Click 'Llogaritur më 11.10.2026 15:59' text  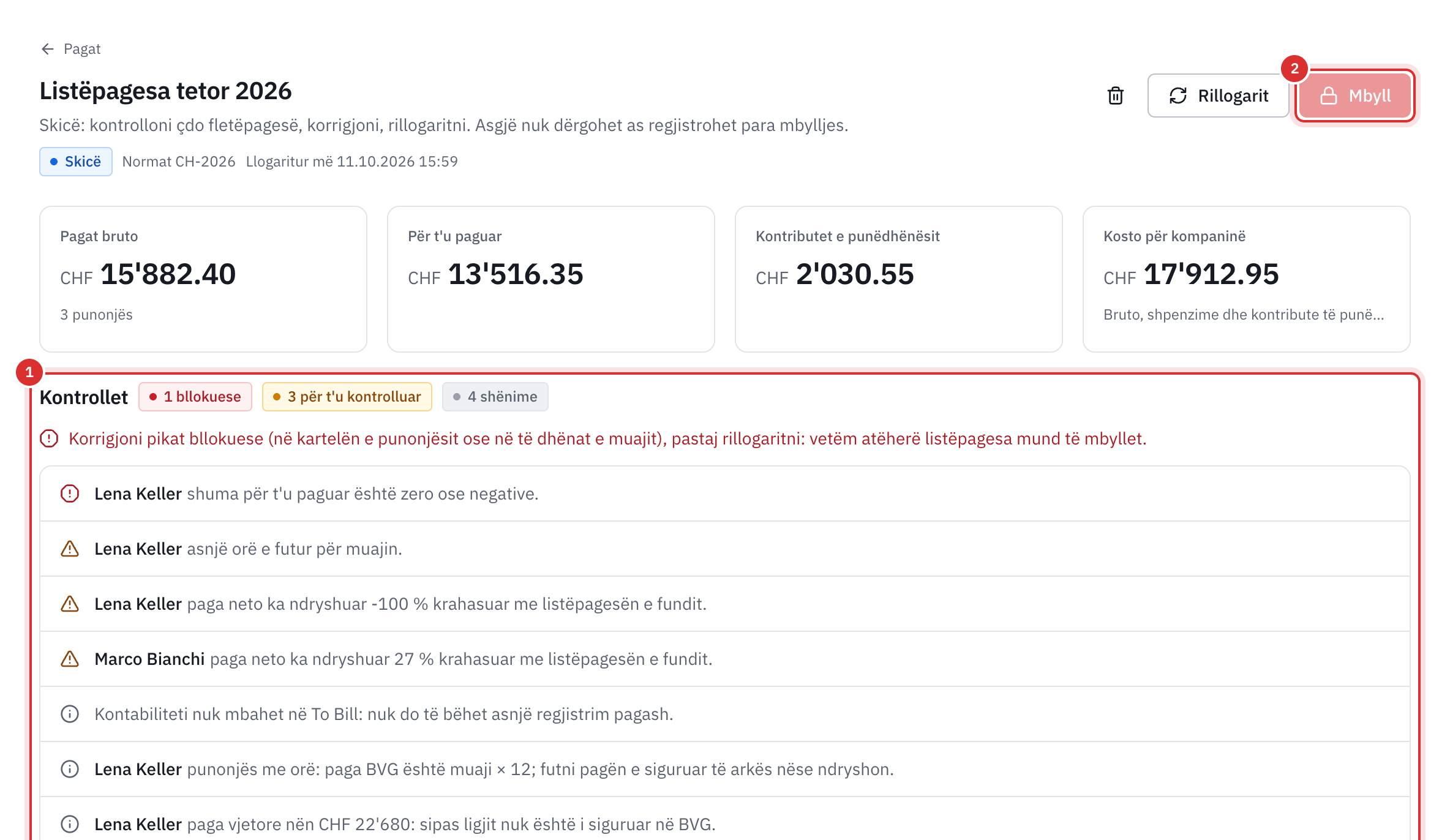(x=352, y=162)
